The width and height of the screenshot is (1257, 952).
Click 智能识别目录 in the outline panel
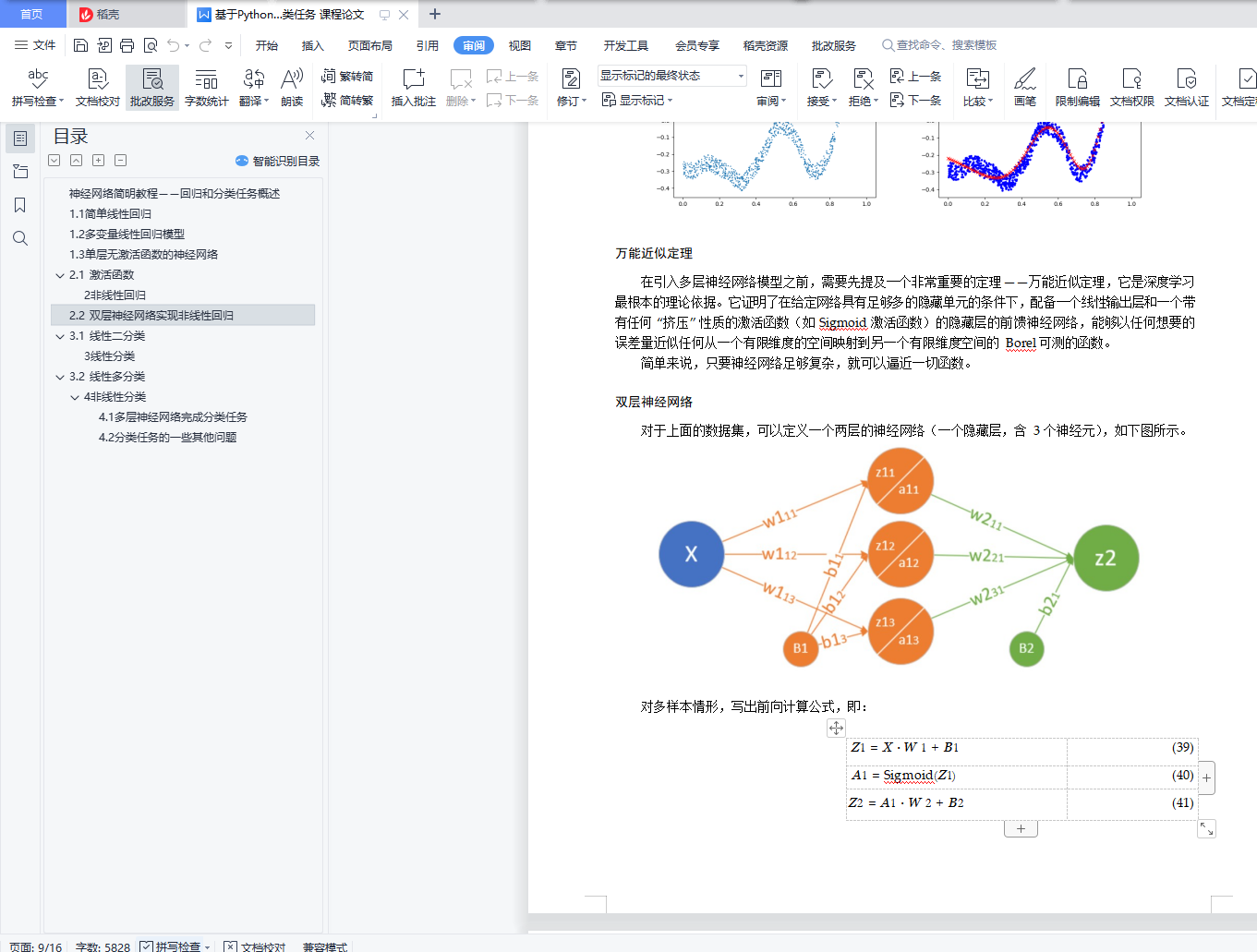click(x=278, y=161)
